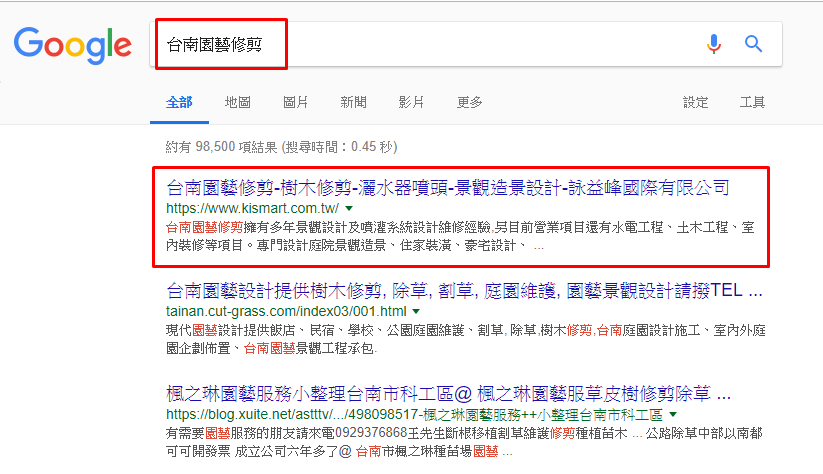
Task: Open the 台南園藝設計提供樹木修剪 result title
Action: coord(465,291)
